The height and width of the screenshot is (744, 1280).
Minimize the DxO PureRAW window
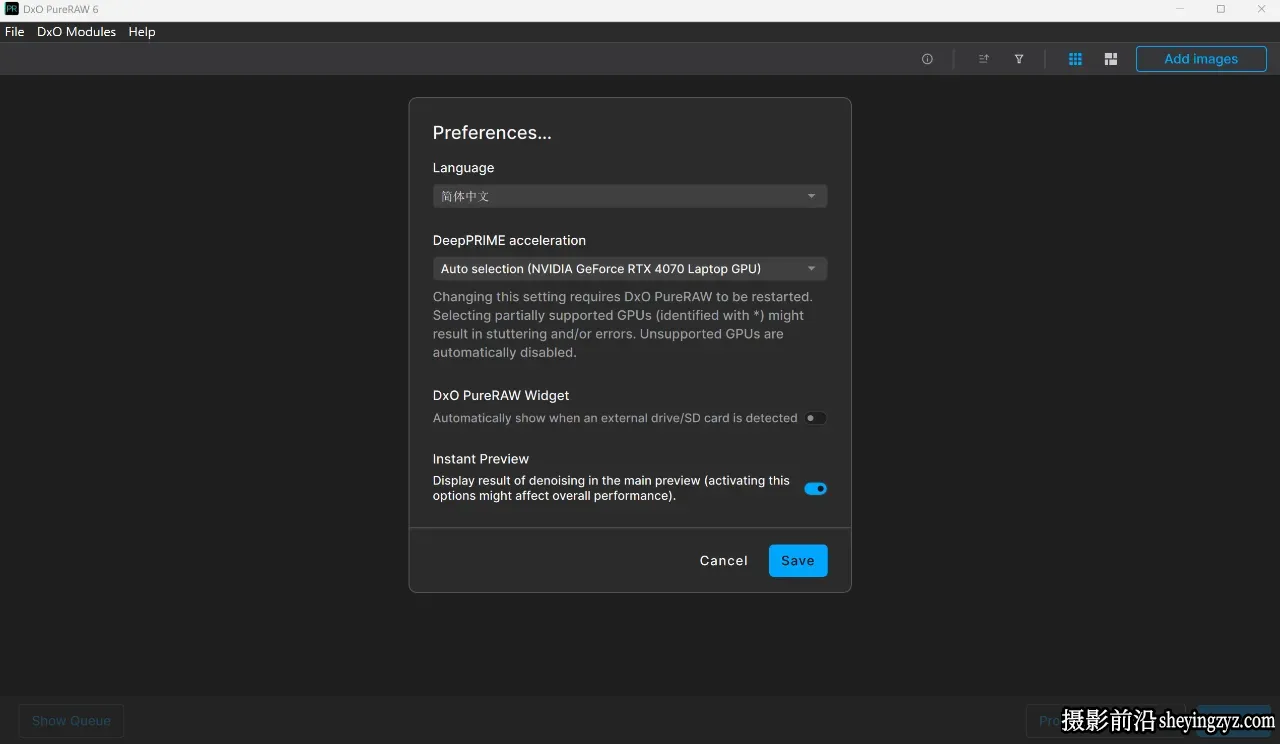click(x=1180, y=9)
